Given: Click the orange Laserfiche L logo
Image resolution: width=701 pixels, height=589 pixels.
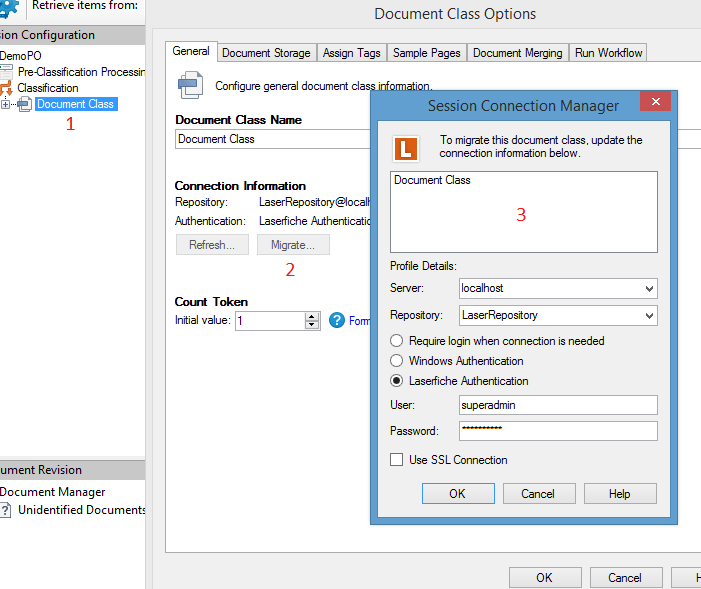Looking at the screenshot, I should pos(406,148).
